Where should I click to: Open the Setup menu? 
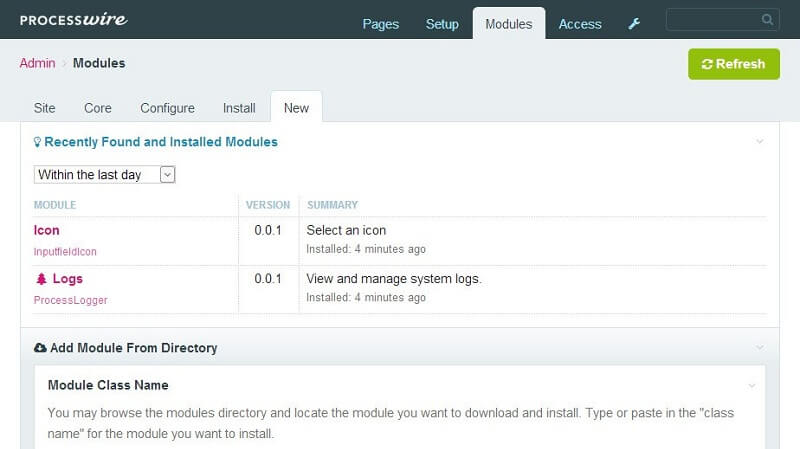[x=442, y=24]
